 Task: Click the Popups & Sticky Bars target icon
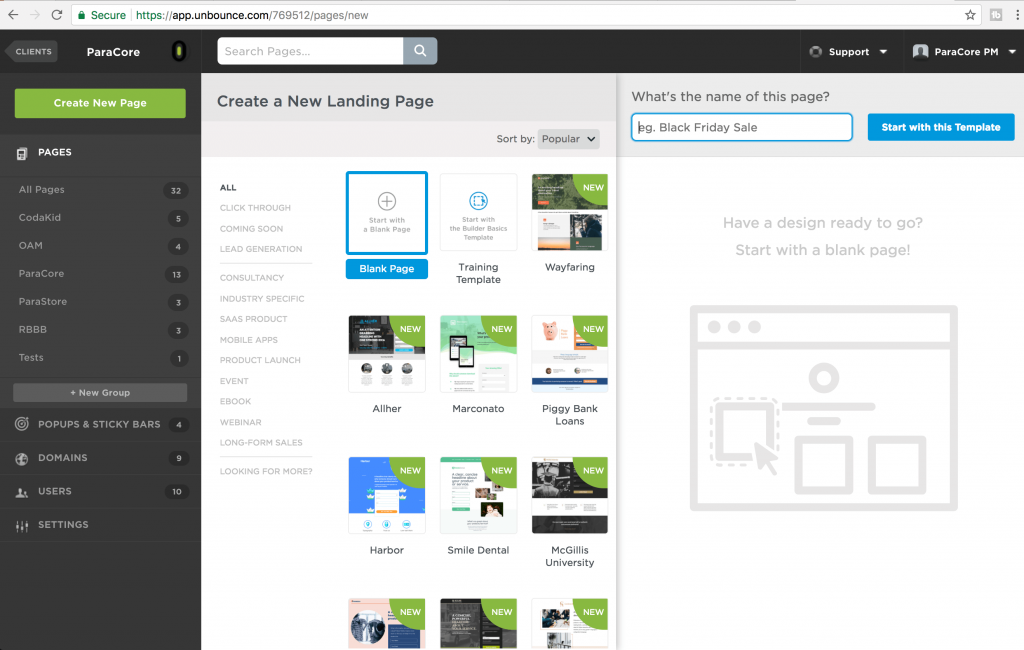coord(22,424)
